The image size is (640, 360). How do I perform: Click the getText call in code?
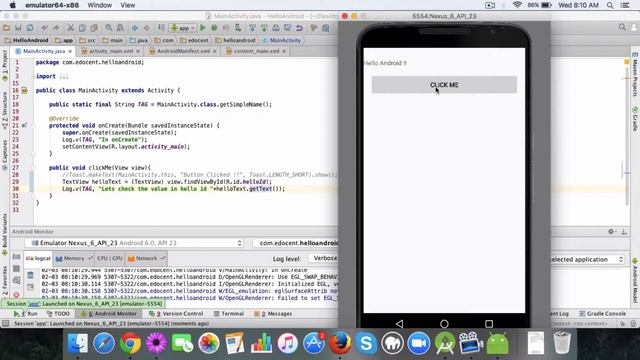pyautogui.click(x=260, y=189)
